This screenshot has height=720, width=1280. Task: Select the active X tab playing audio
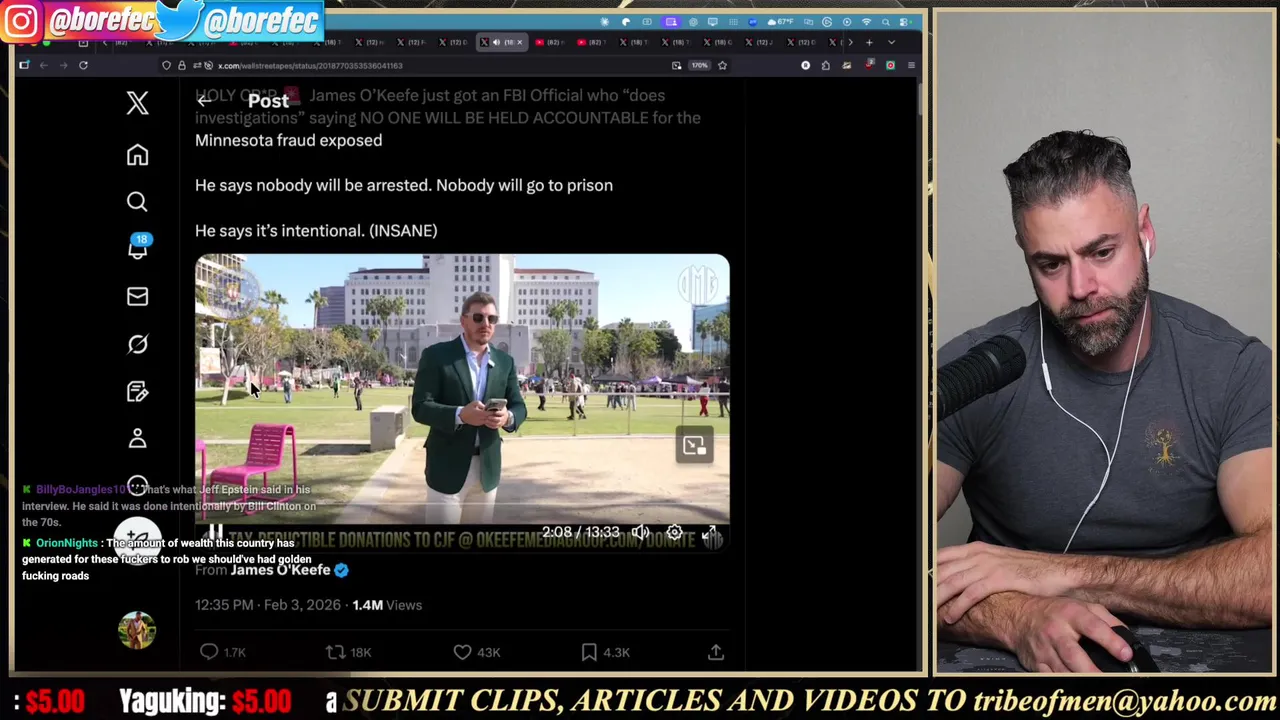501,42
